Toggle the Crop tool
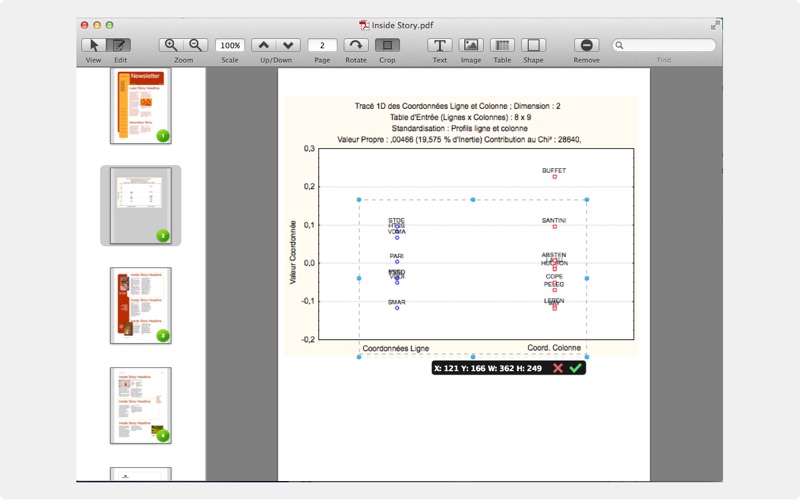The height and width of the screenshot is (500, 800). [387, 45]
